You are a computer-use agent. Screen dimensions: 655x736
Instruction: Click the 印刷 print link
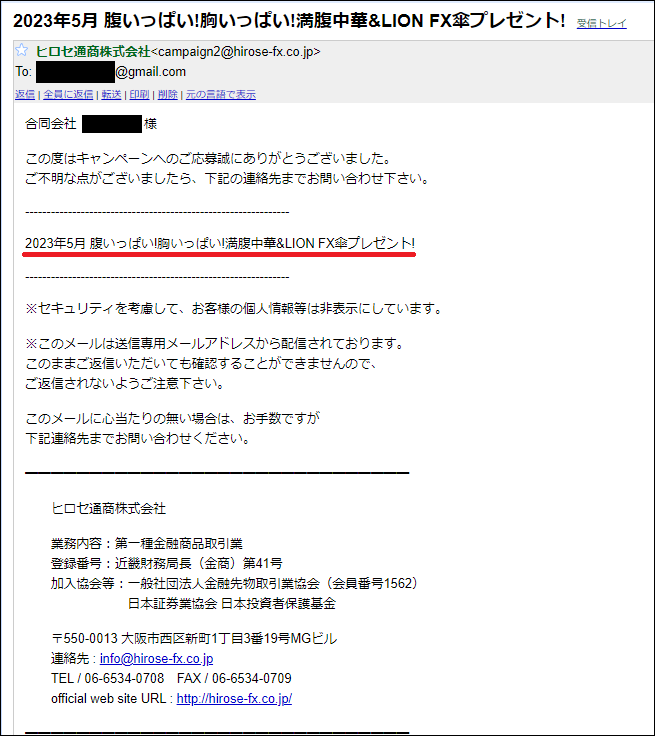[139, 94]
